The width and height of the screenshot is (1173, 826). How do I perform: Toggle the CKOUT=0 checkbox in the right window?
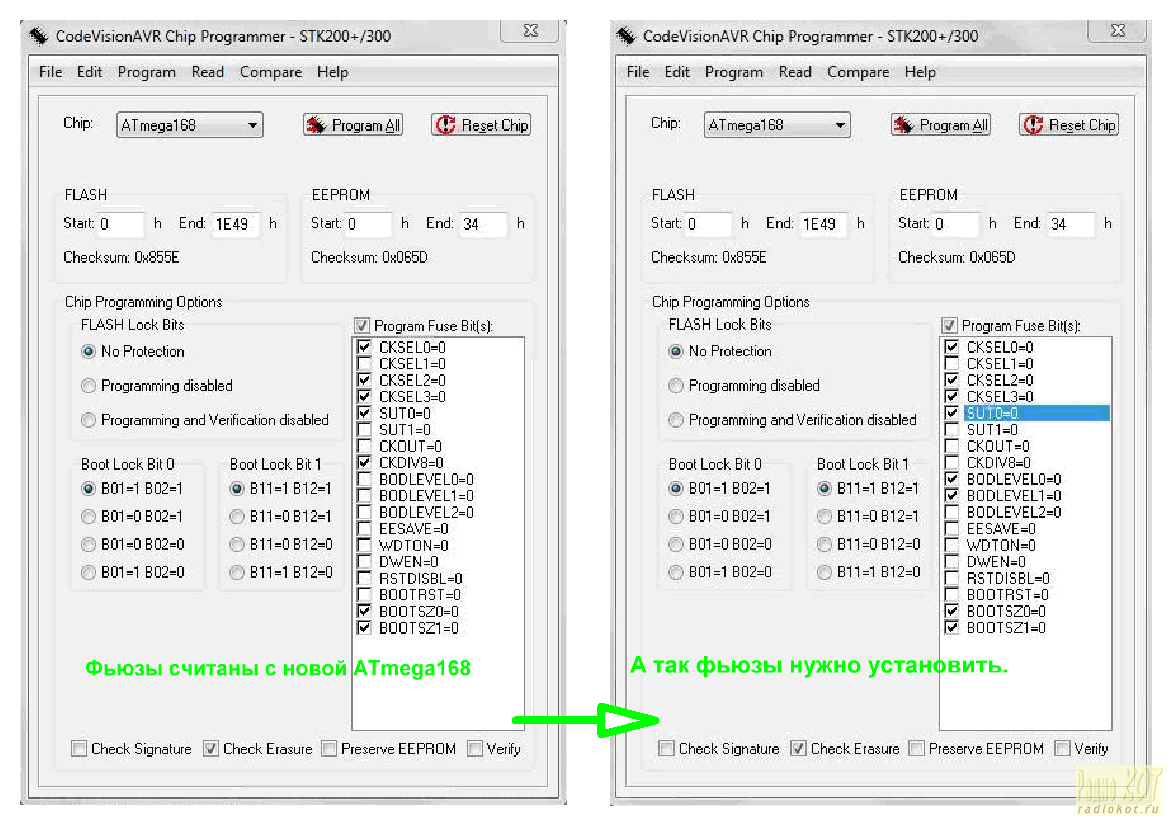click(x=952, y=446)
